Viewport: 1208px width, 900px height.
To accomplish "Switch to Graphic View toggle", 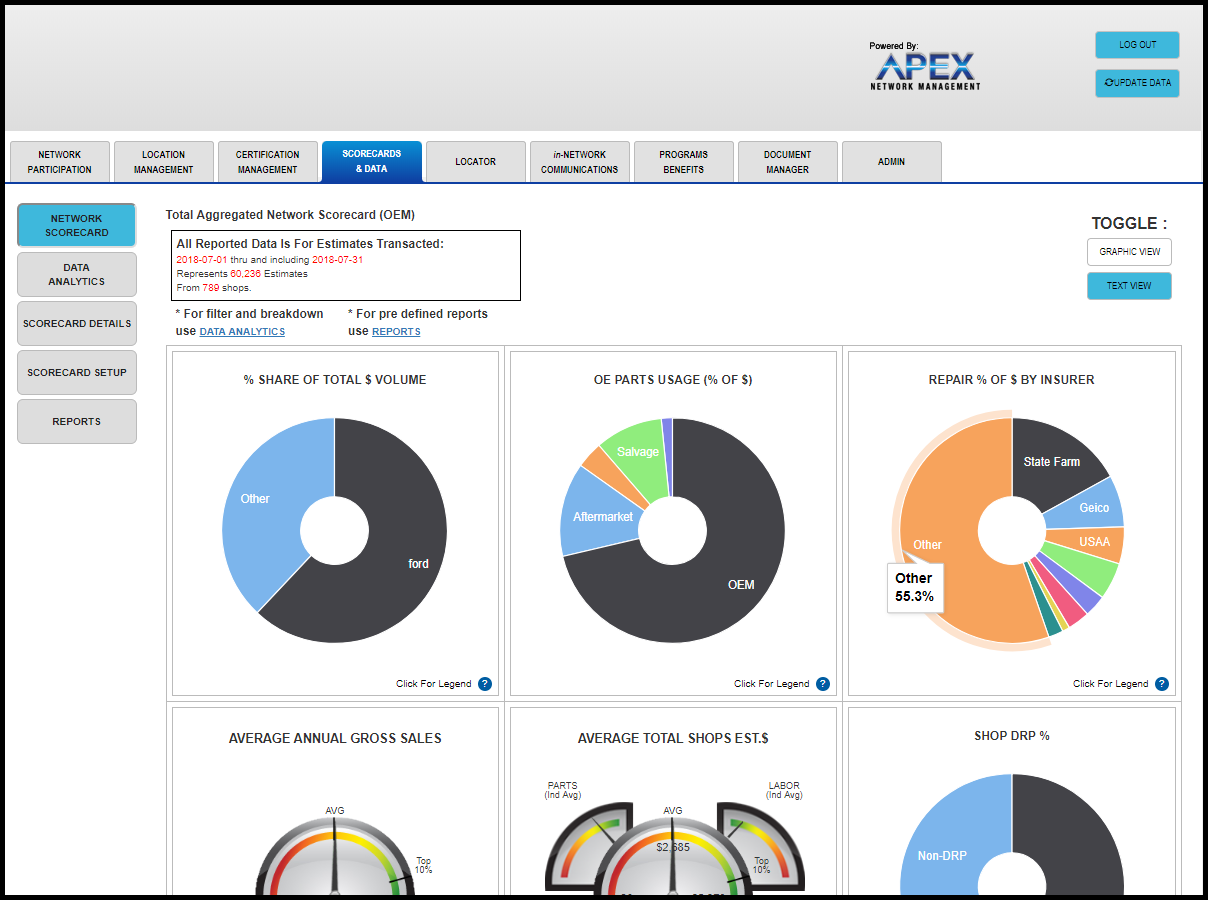I will pos(1129,252).
